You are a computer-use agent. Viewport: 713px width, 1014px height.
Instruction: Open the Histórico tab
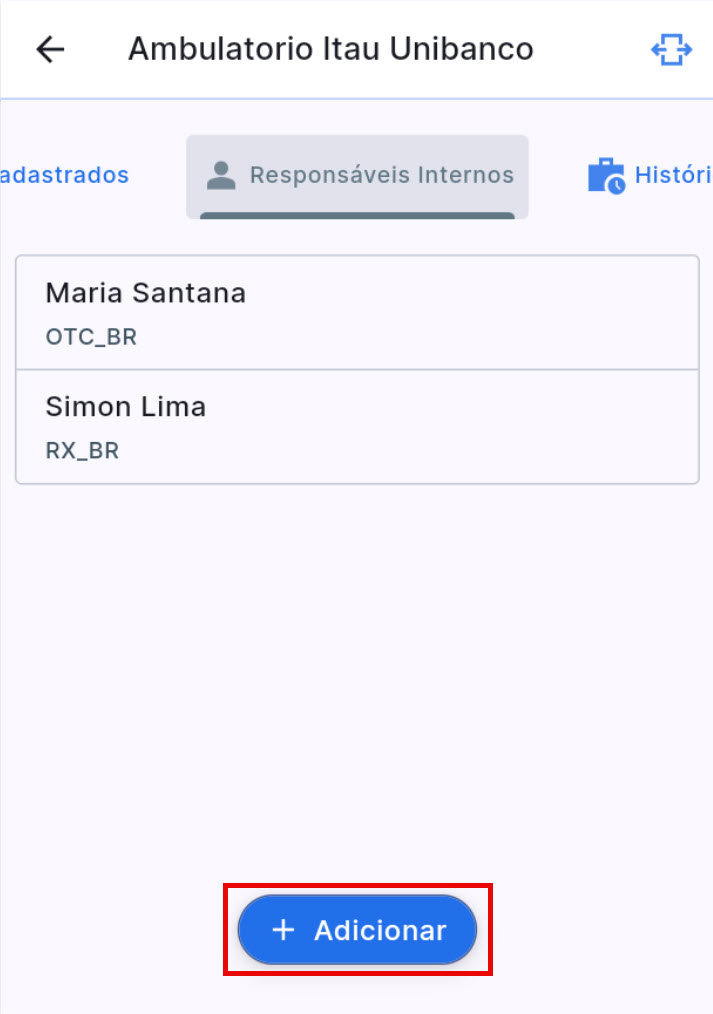click(x=650, y=173)
